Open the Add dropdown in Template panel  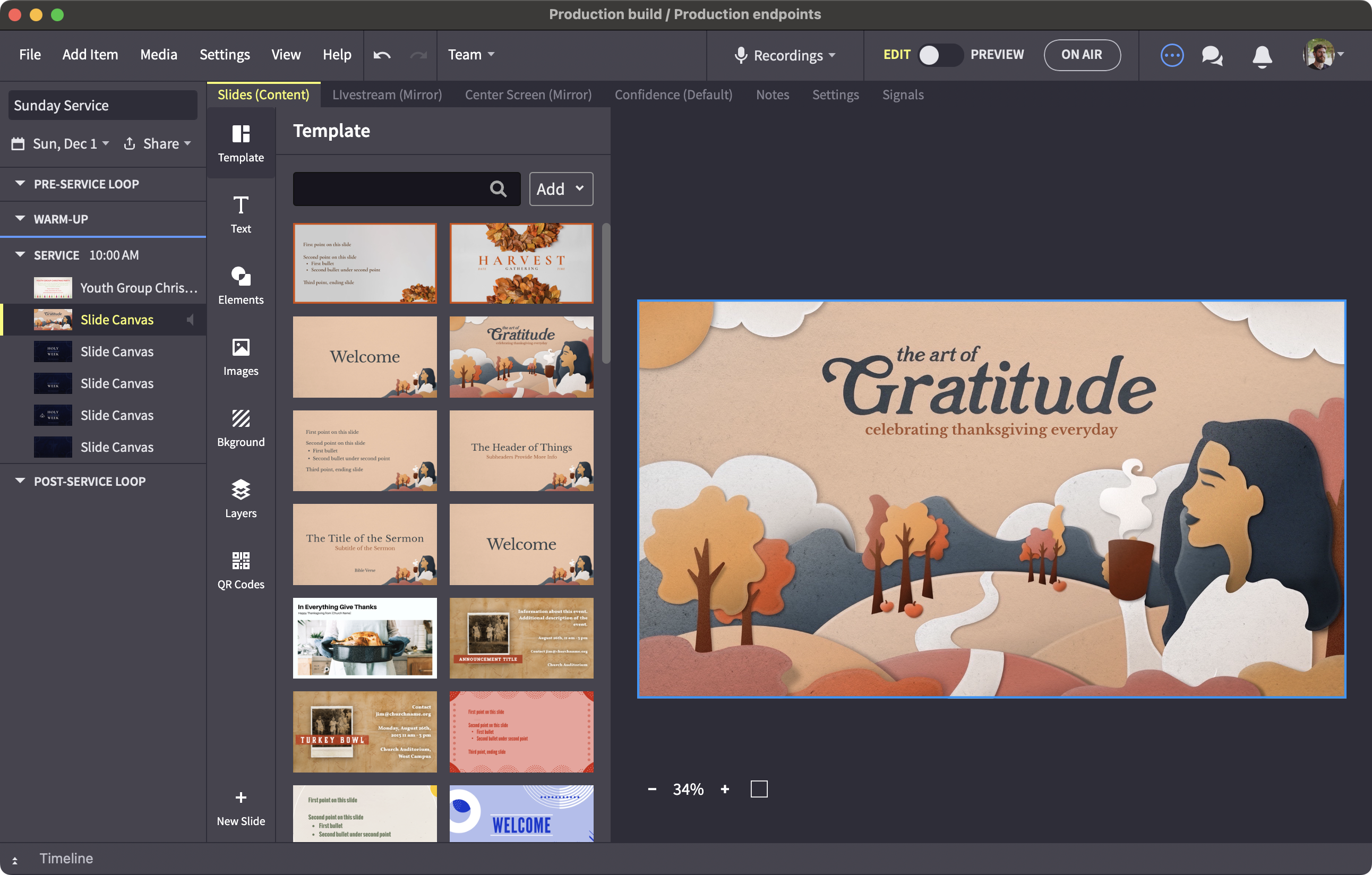click(561, 189)
